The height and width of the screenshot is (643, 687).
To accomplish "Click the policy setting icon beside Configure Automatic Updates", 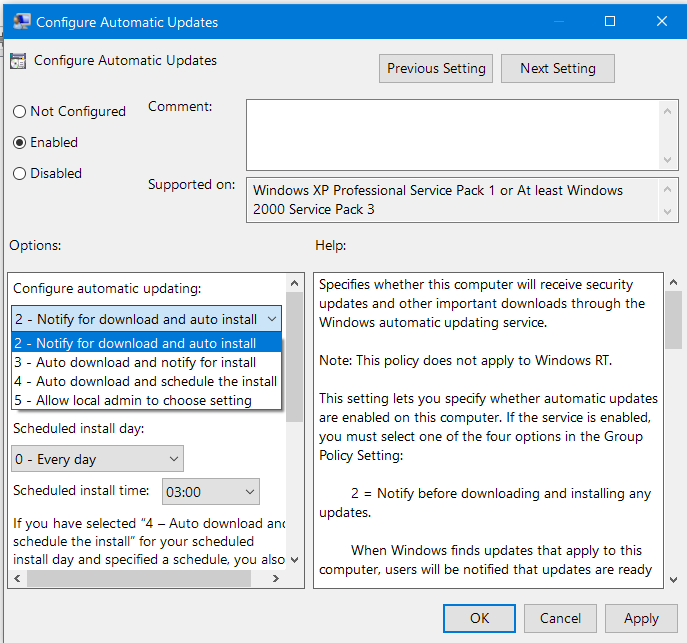I will click(18, 61).
